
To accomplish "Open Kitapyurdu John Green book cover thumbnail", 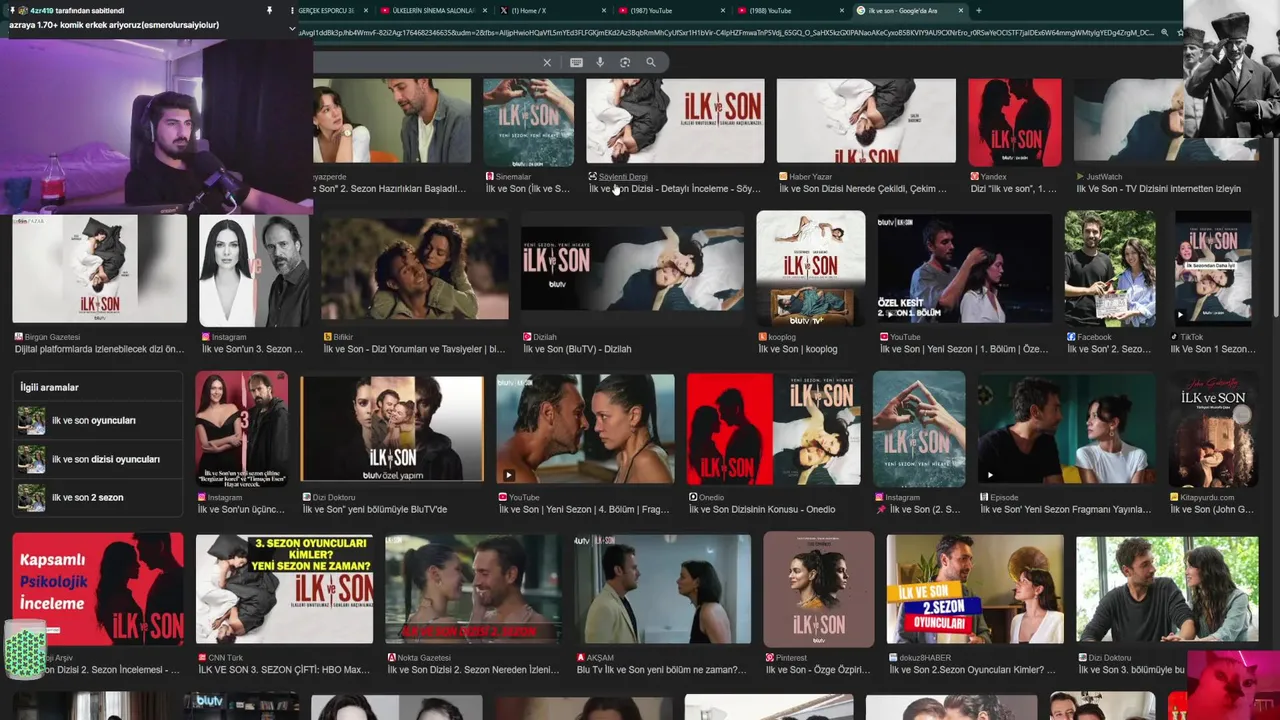I will [1213, 429].
